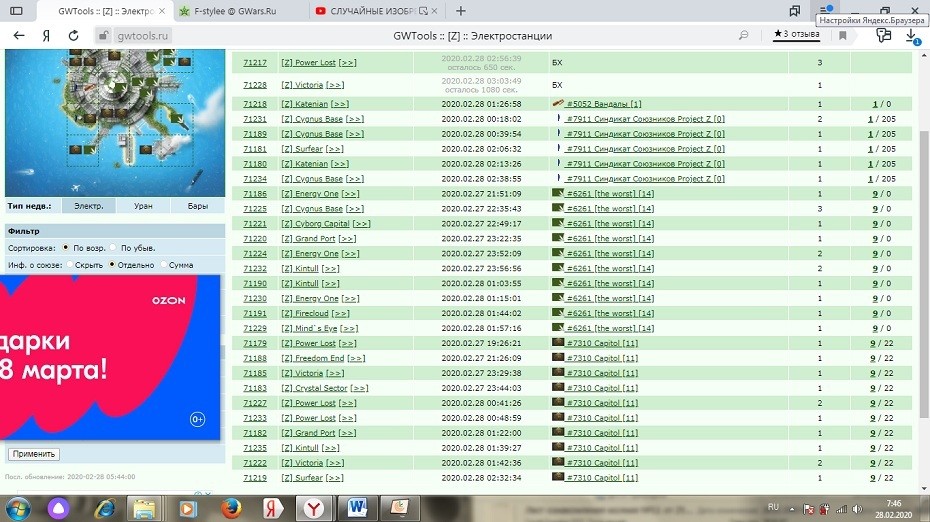Screen dimensions: 930x522
Task: Go back with the back arrow
Action: click(19, 36)
